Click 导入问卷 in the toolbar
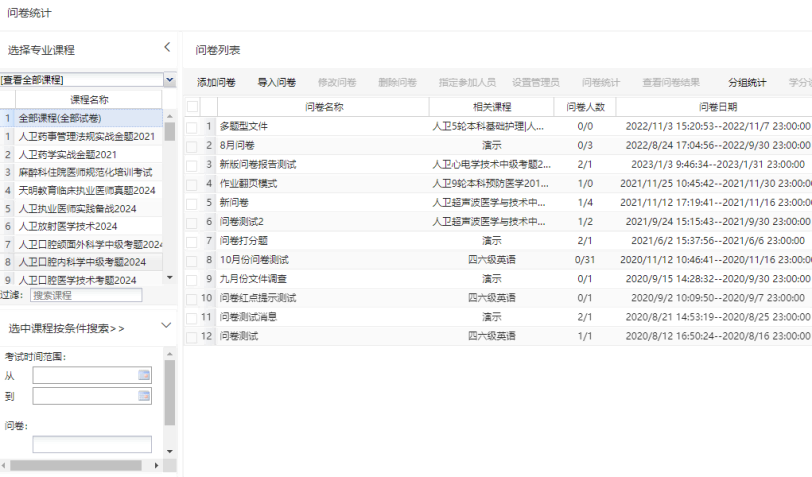Screen dimensions: 812x477 (276, 82)
